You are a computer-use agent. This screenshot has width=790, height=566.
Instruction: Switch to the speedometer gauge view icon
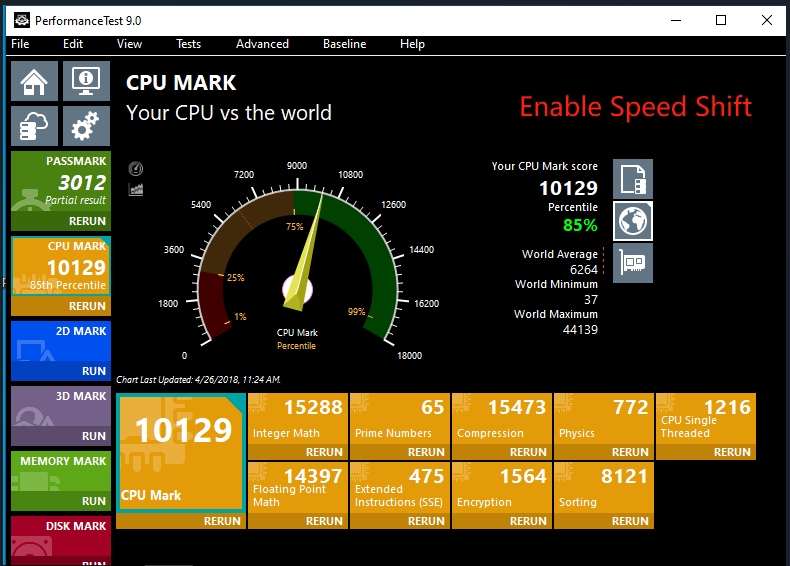[x=136, y=169]
